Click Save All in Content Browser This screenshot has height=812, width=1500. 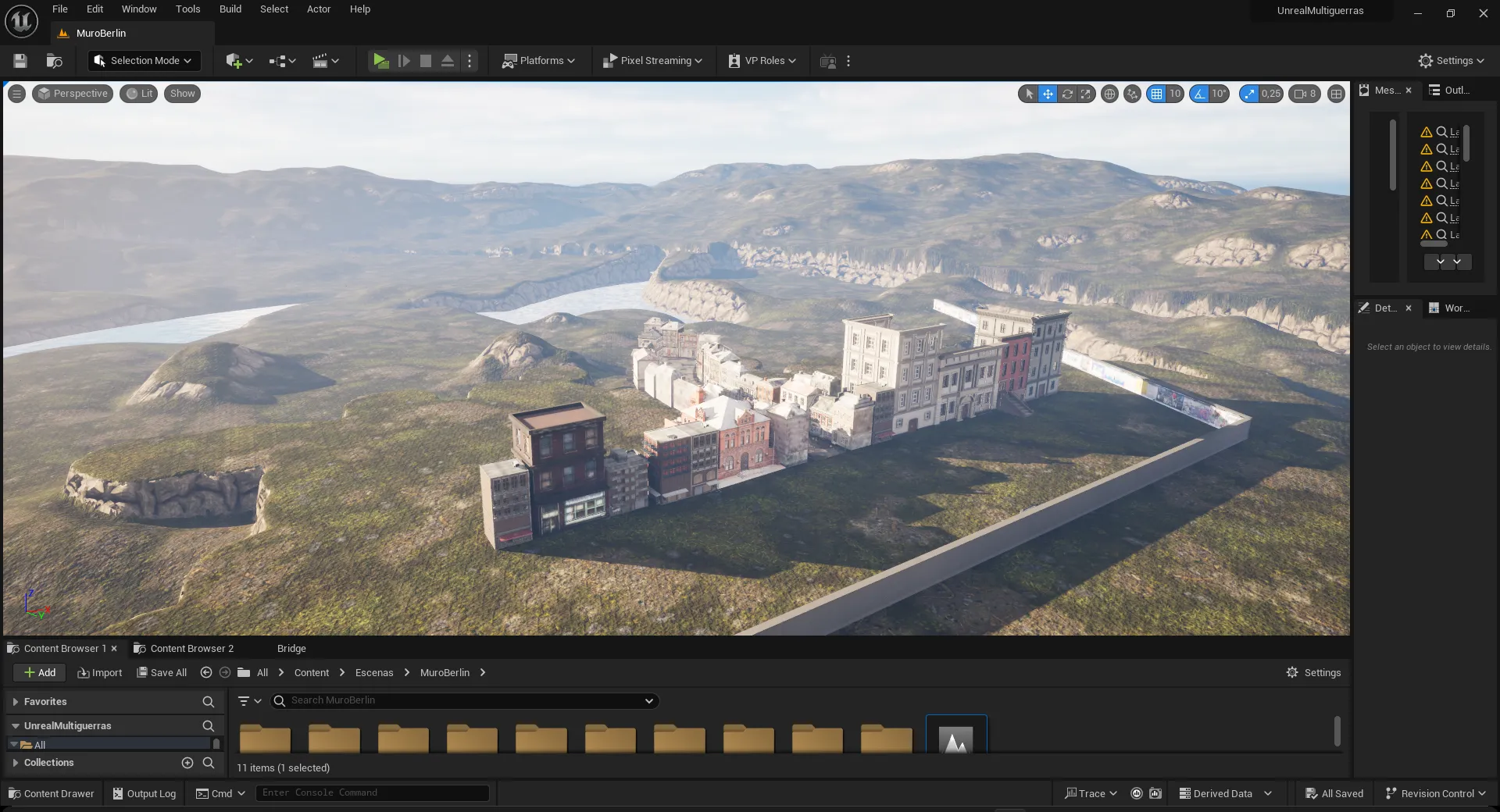(x=162, y=673)
